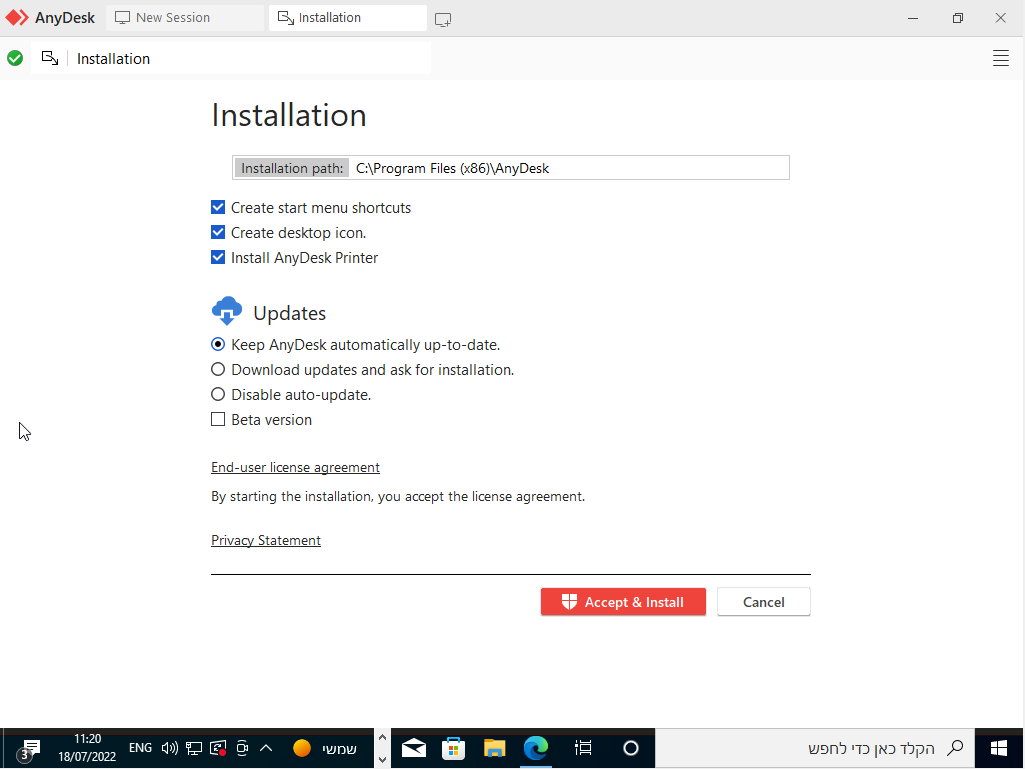Image resolution: width=1025 pixels, height=769 pixels.
Task: Uncheck Install AnyDesk Printer
Action: click(218, 257)
